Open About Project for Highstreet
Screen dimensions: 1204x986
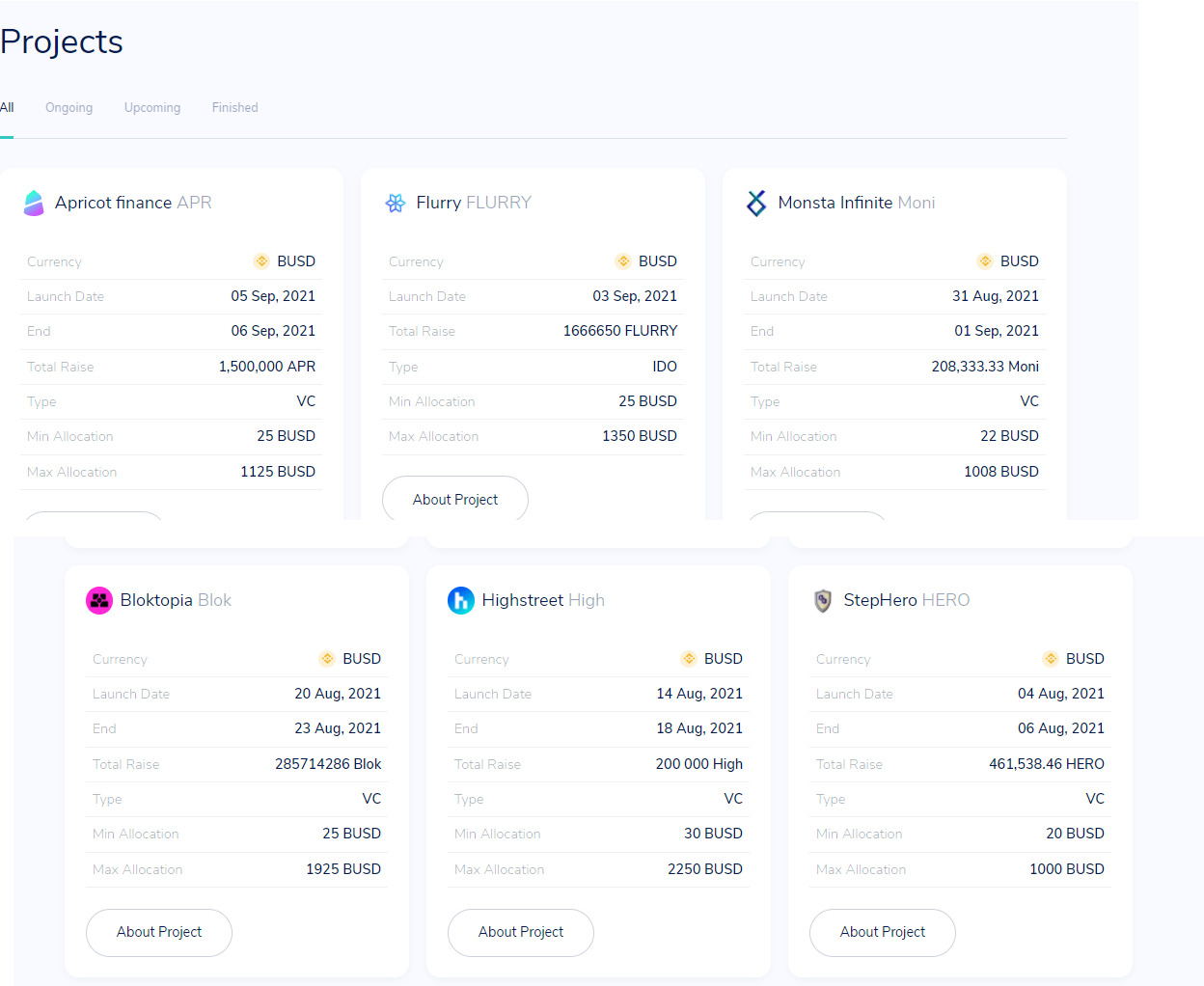click(521, 932)
